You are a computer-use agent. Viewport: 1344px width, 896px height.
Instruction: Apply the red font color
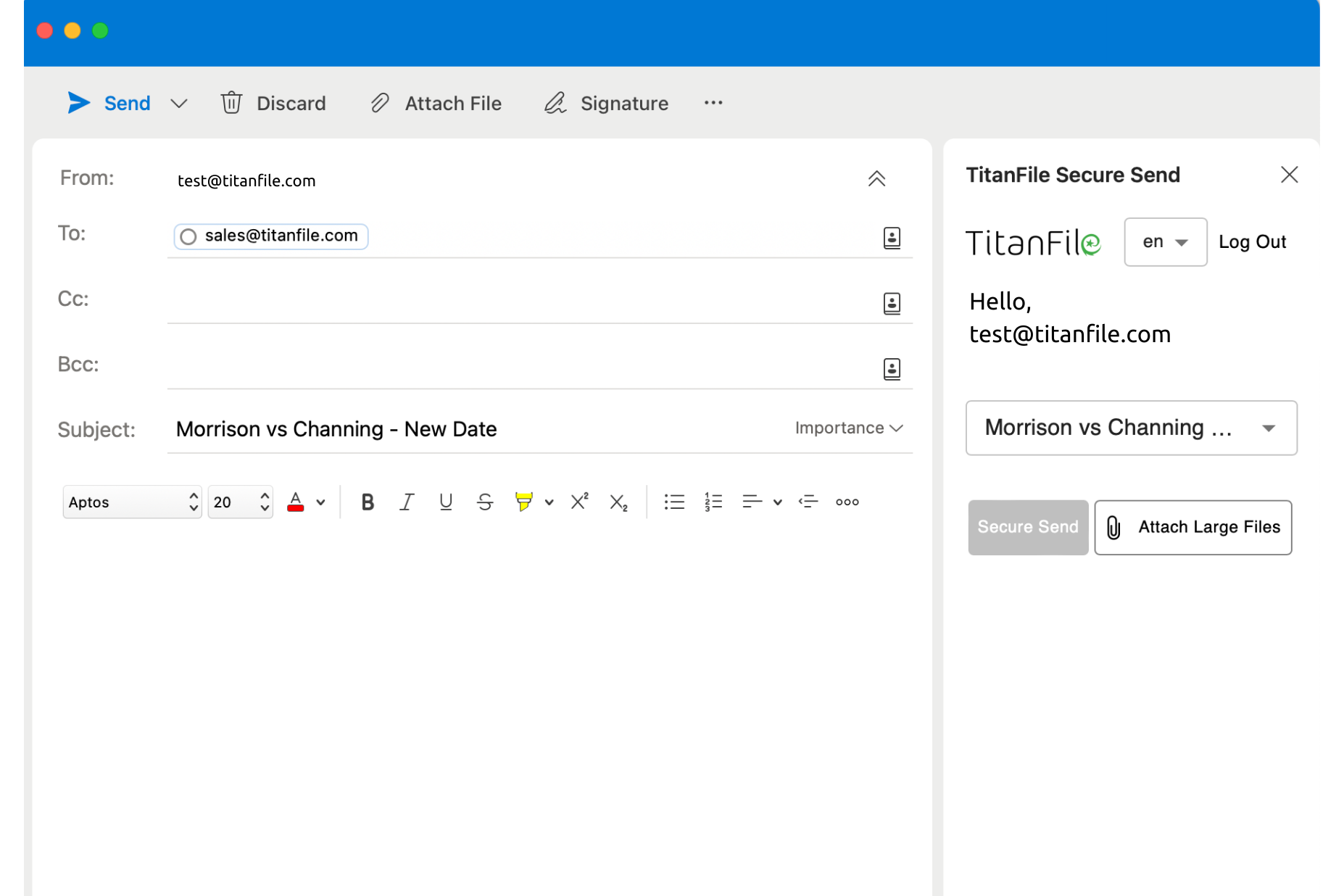click(296, 502)
